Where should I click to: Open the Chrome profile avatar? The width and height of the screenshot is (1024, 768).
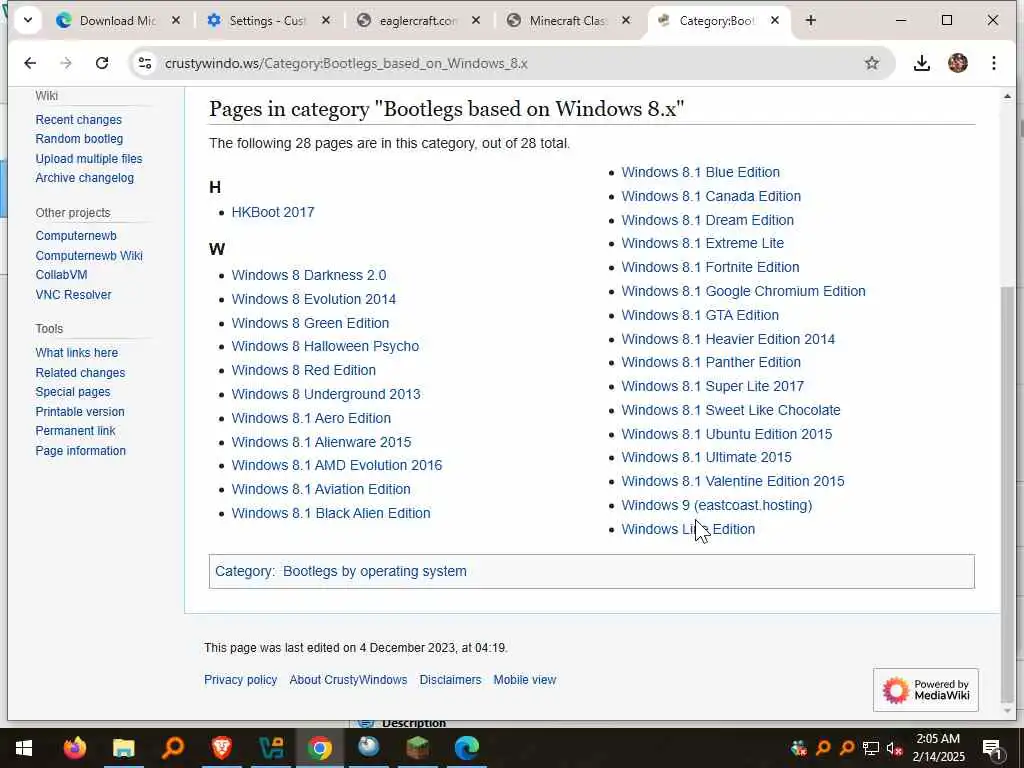coord(957,63)
